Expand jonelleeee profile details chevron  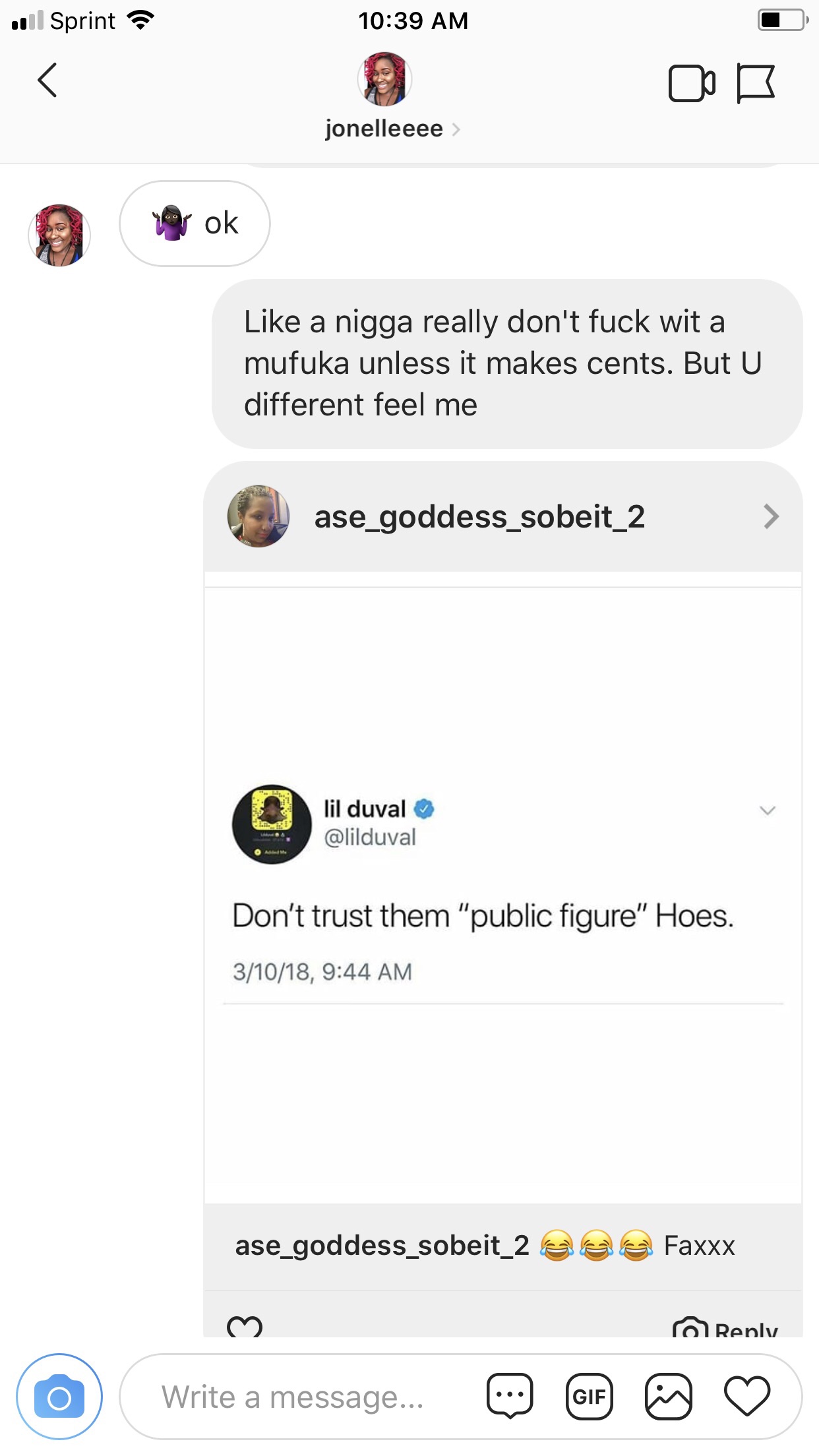click(x=456, y=129)
